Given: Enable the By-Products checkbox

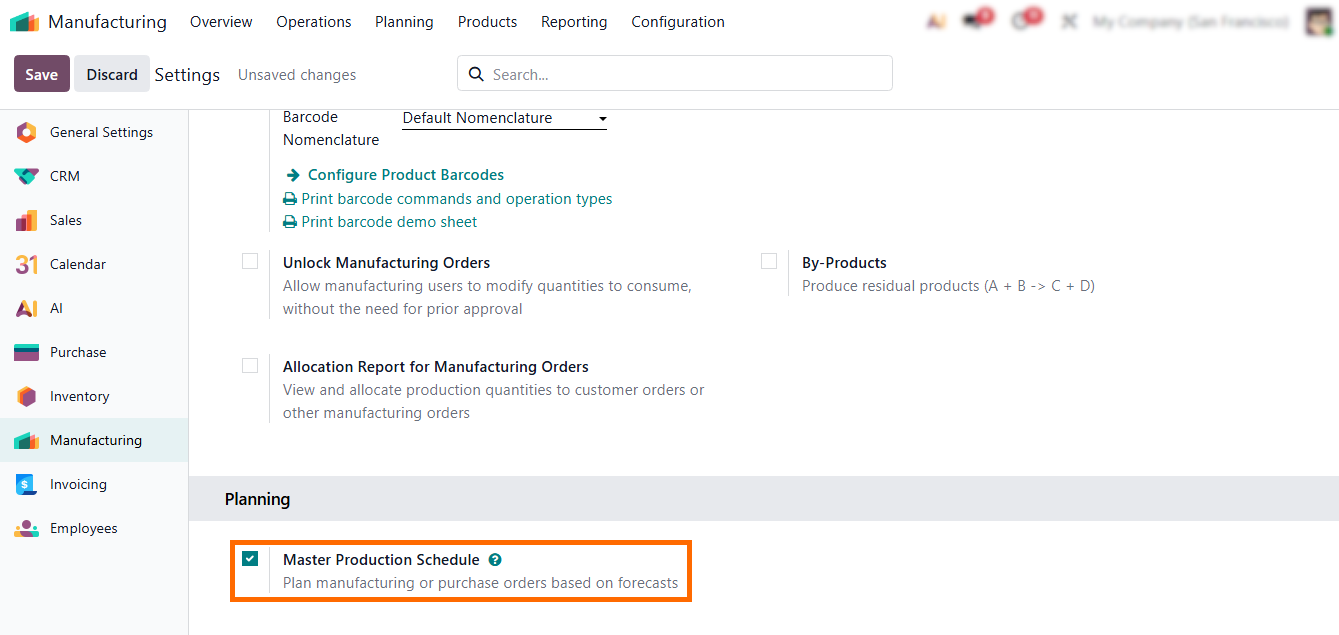Looking at the screenshot, I should point(769,262).
